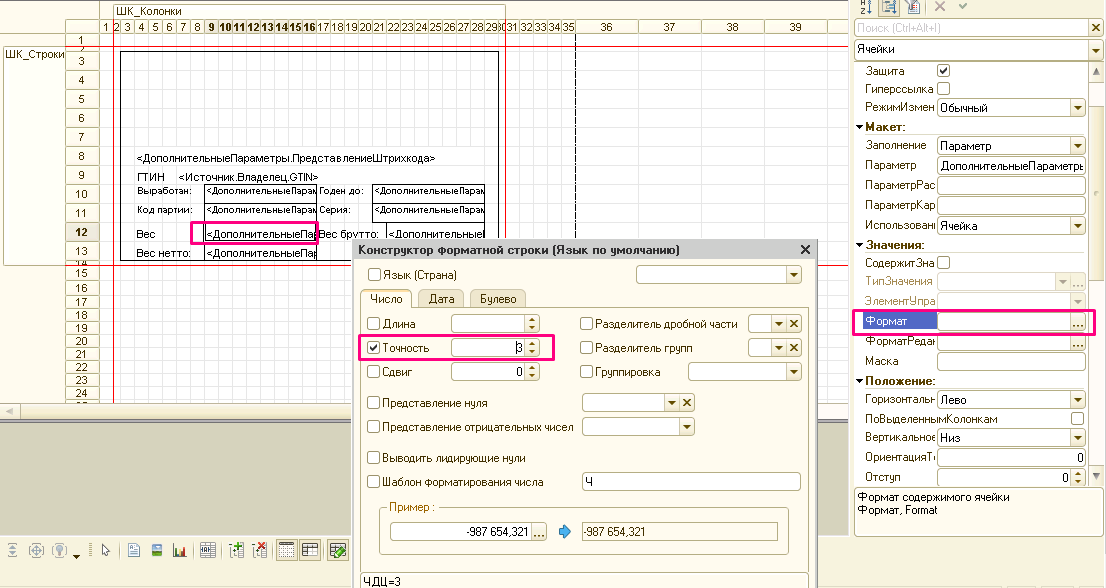Clear group separator with its X button

click(794, 348)
